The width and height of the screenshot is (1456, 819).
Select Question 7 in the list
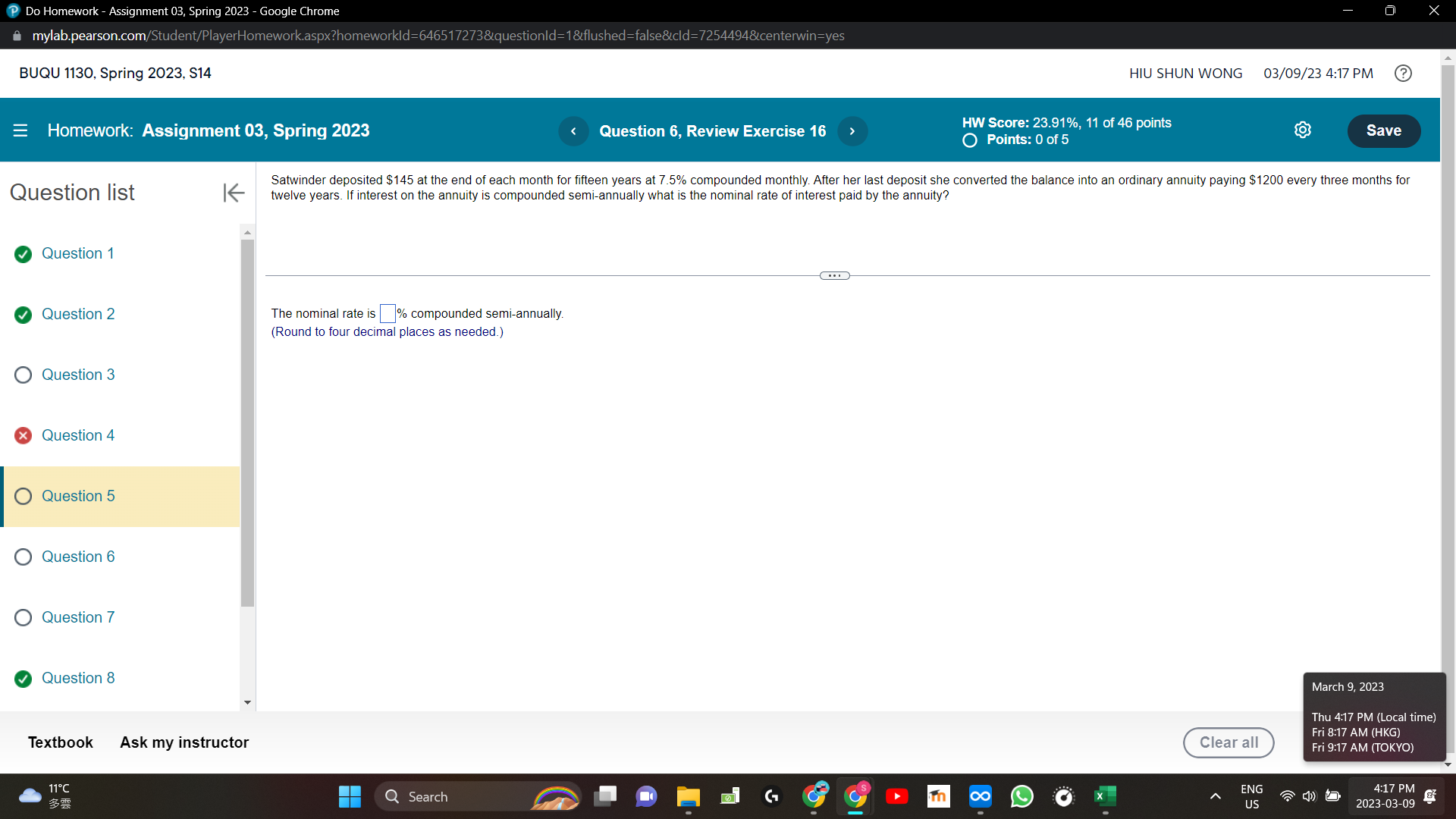coord(78,617)
